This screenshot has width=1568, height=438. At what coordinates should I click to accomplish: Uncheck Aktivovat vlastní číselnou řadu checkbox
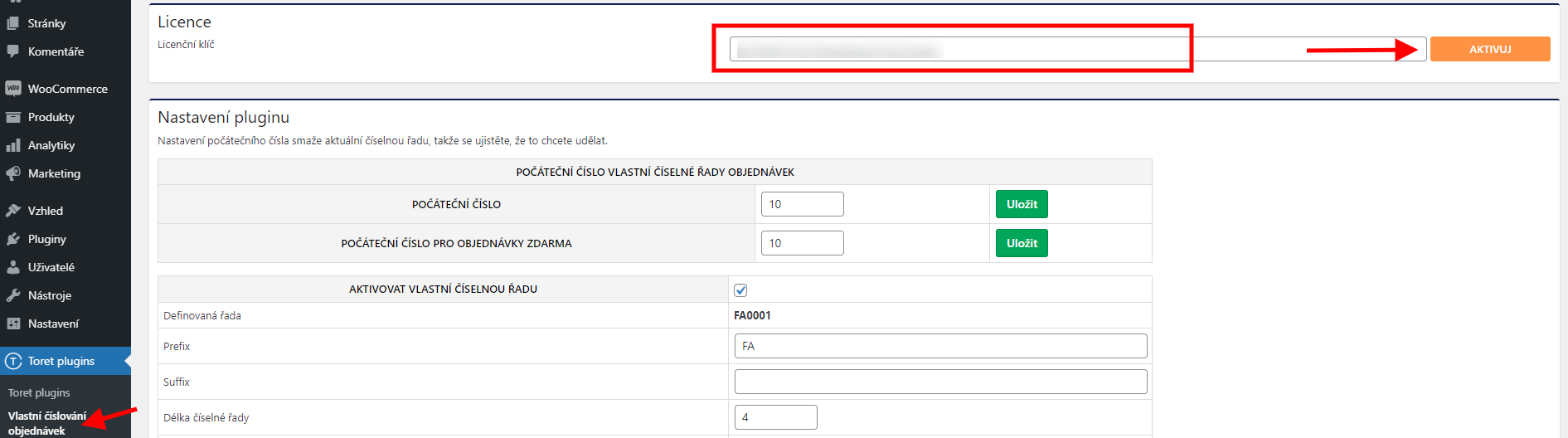click(x=740, y=290)
